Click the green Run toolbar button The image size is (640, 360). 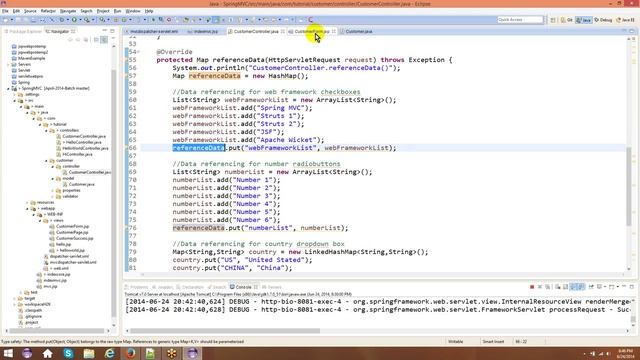[x=74, y=20]
